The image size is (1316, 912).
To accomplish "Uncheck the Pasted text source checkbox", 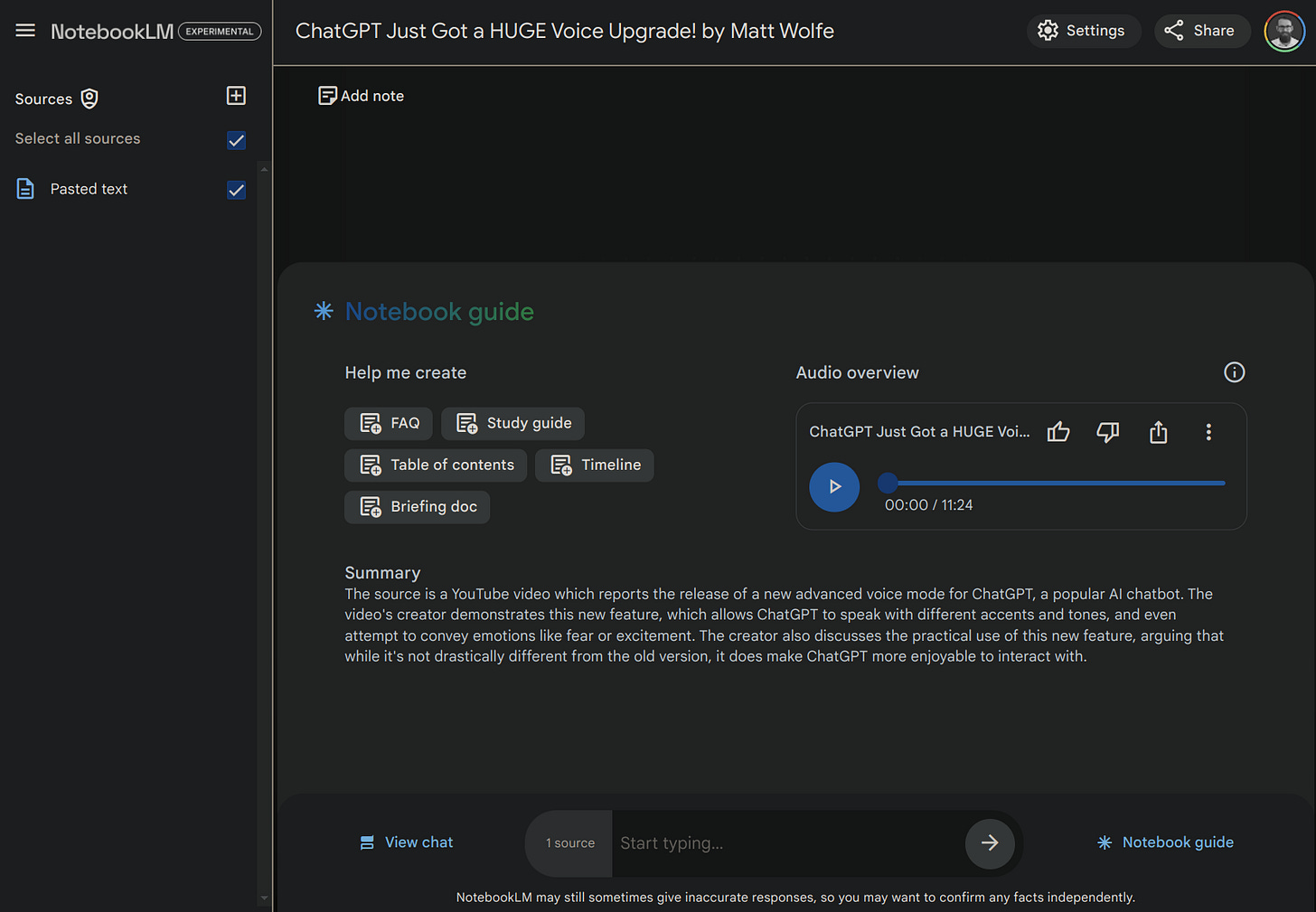I will pos(236,190).
